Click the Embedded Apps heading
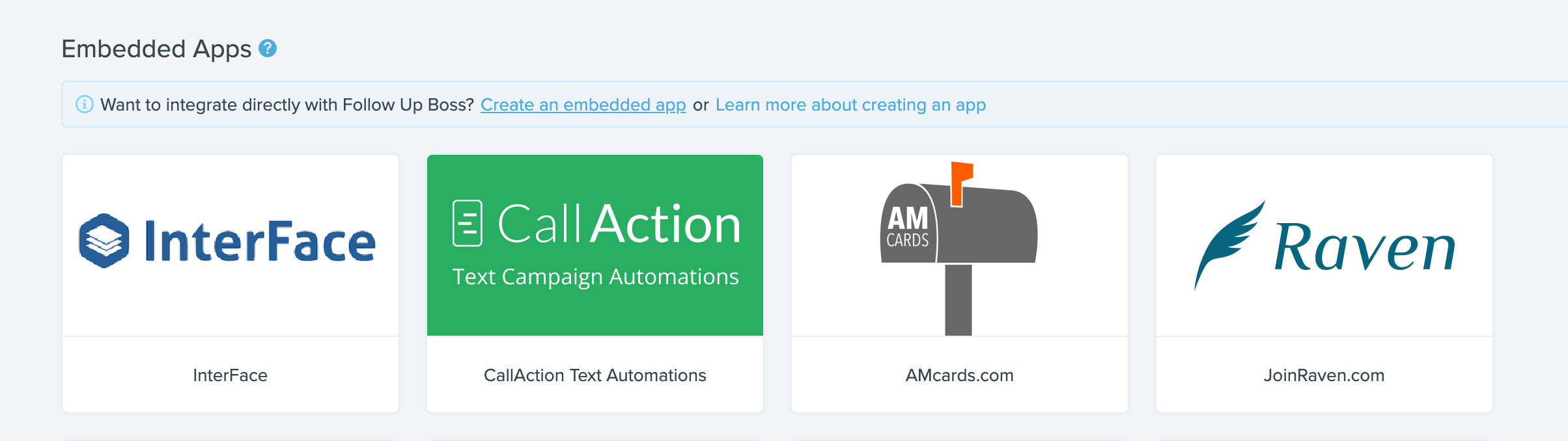The width and height of the screenshot is (1568, 441). point(156,49)
